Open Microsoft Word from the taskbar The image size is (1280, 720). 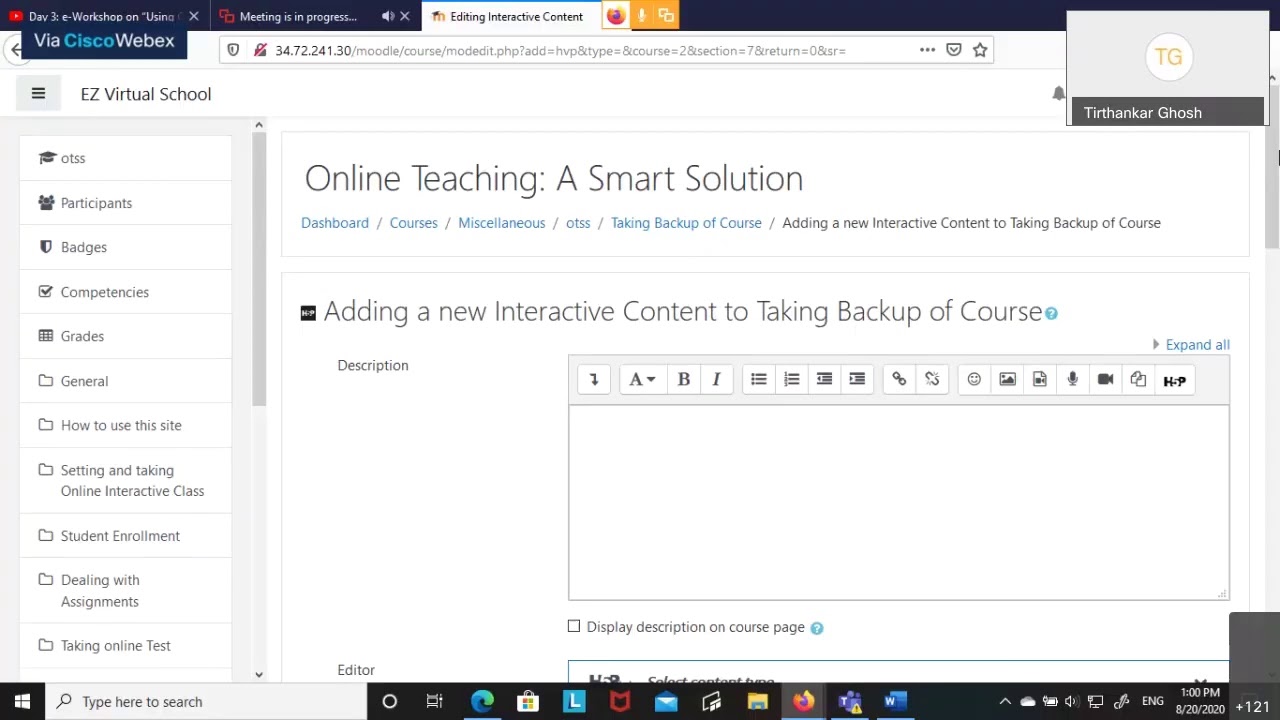tap(895, 701)
